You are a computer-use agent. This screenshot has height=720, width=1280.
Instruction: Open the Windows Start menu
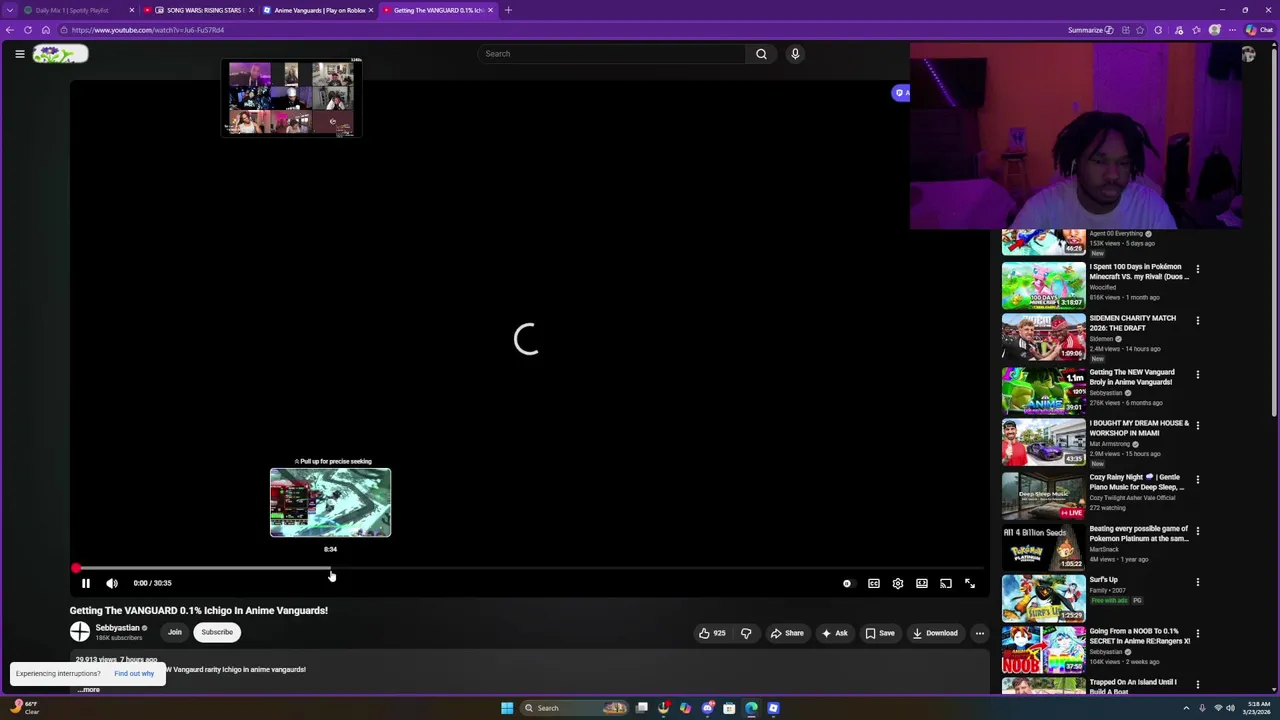[x=507, y=708]
